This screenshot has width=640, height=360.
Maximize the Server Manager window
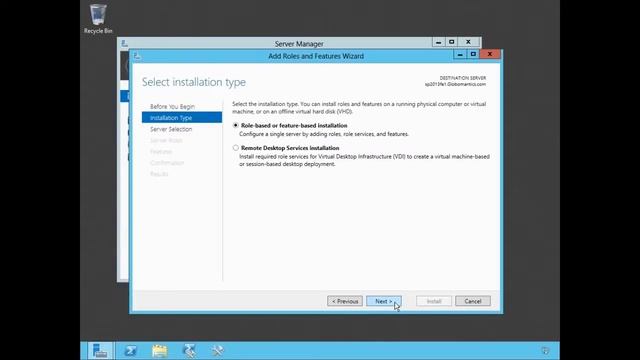point(451,42)
